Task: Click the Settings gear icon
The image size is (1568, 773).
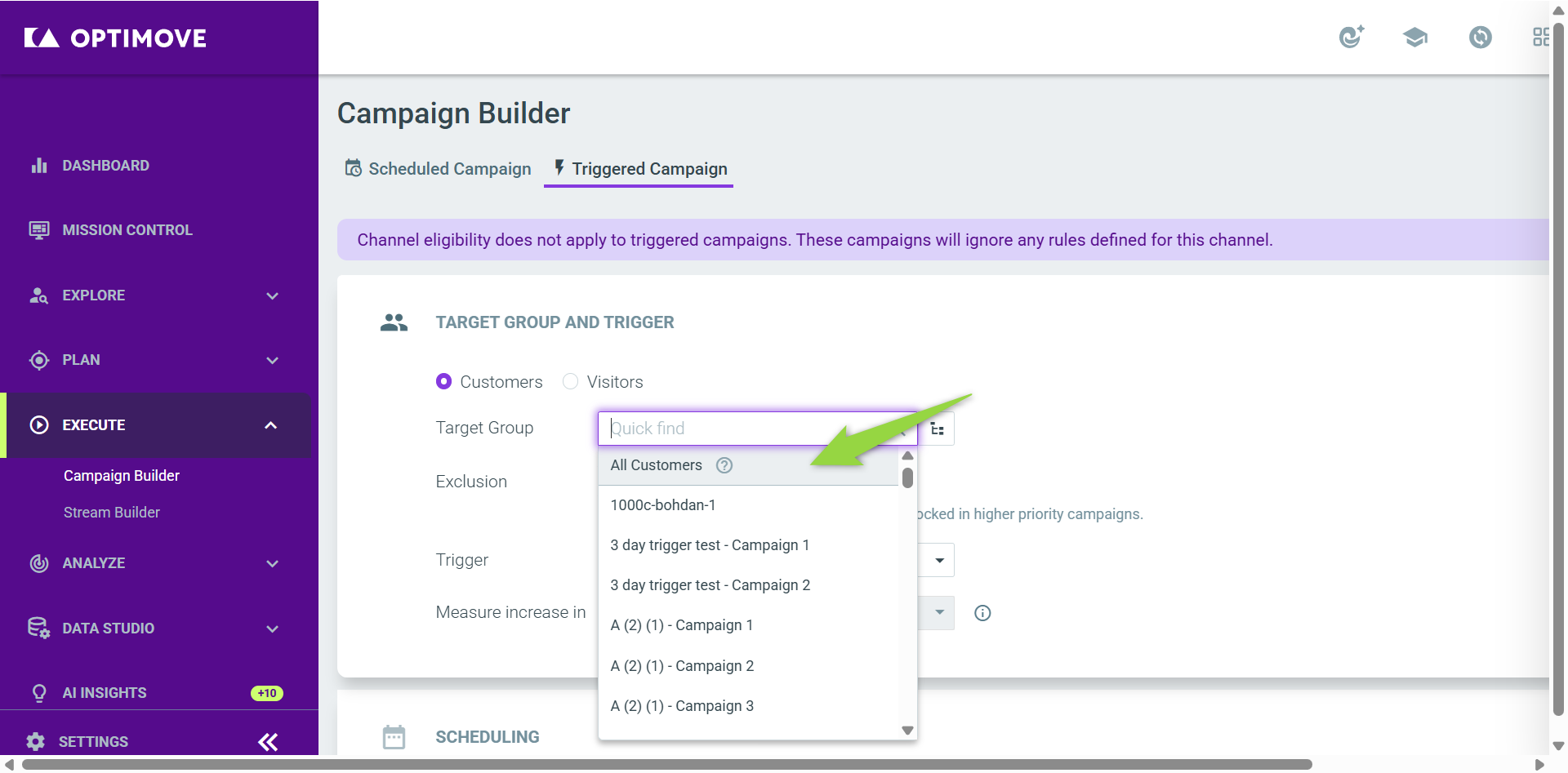Action: pyautogui.click(x=36, y=741)
